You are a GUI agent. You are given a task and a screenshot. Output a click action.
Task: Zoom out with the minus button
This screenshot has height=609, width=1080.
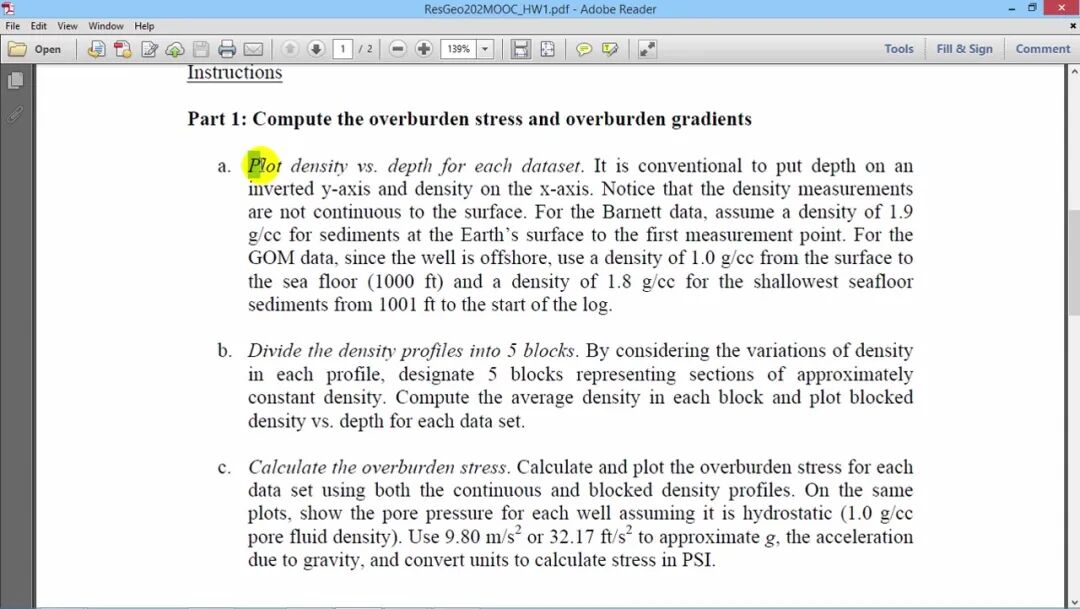(397, 49)
